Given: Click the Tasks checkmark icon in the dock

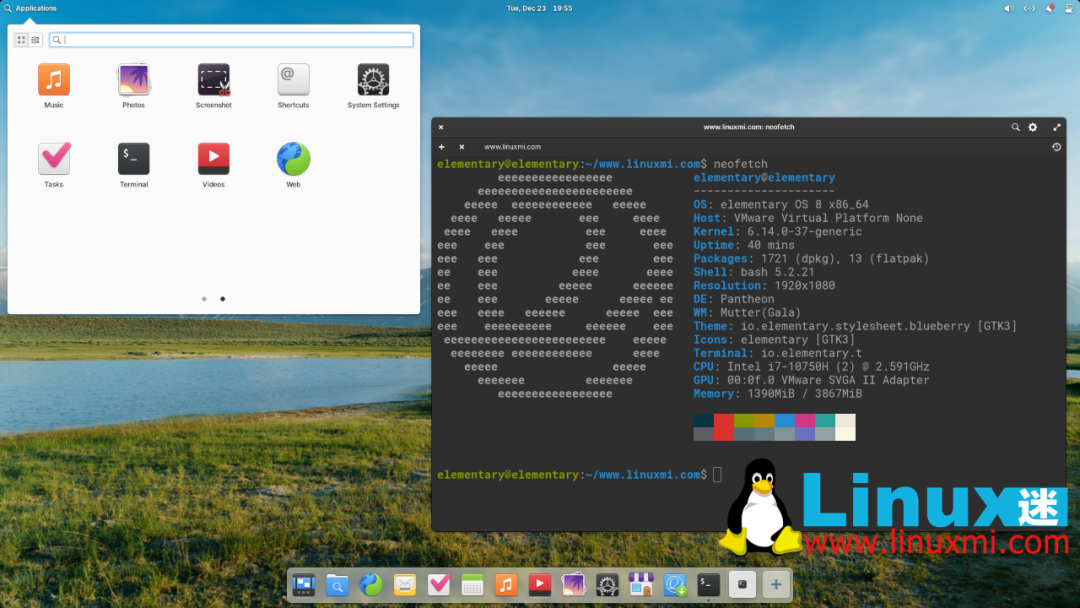Looking at the screenshot, I should point(438,584).
